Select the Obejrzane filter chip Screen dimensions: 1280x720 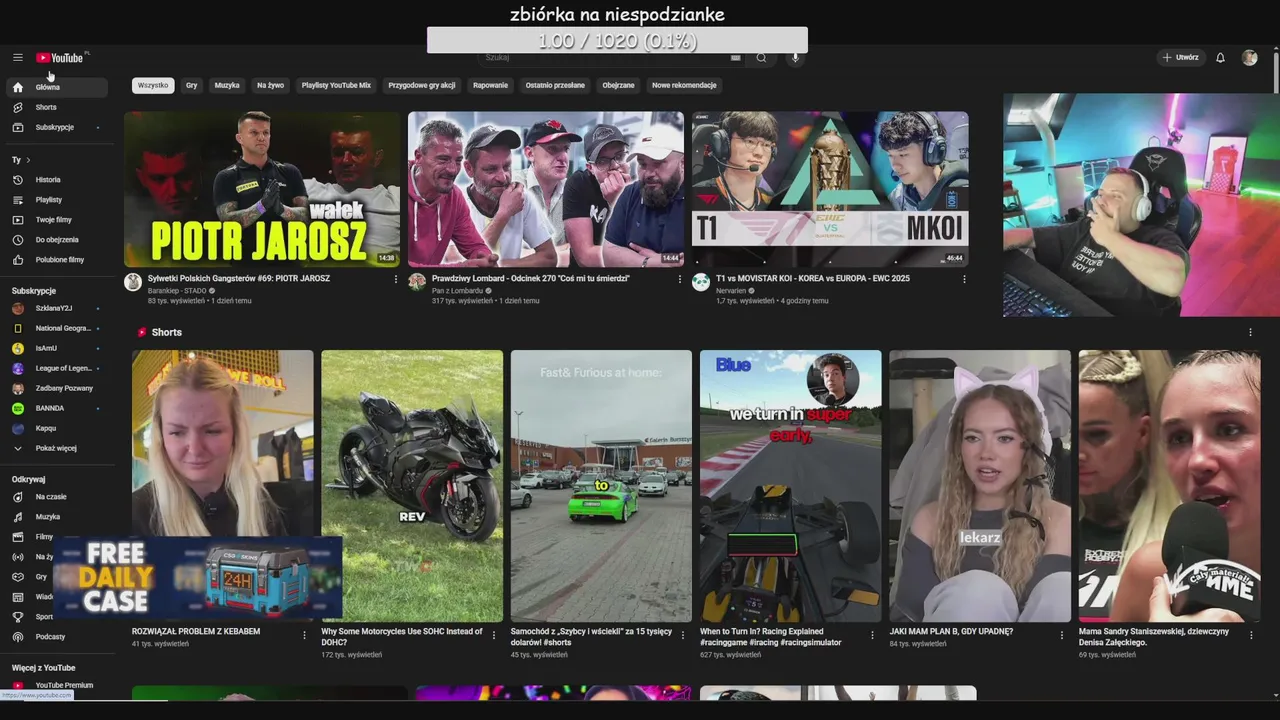click(618, 85)
